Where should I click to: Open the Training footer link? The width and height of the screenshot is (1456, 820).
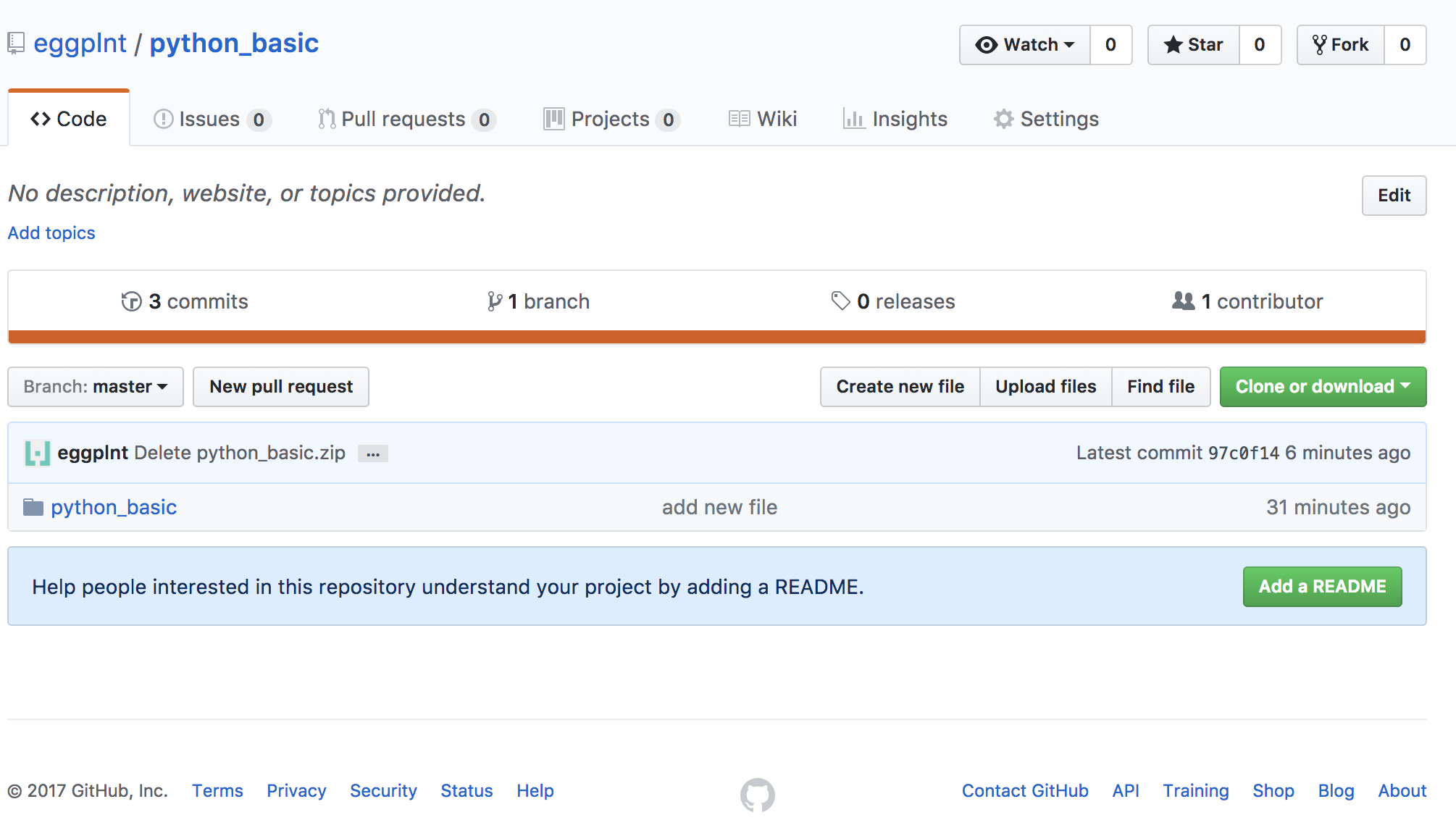tap(1196, 791)
